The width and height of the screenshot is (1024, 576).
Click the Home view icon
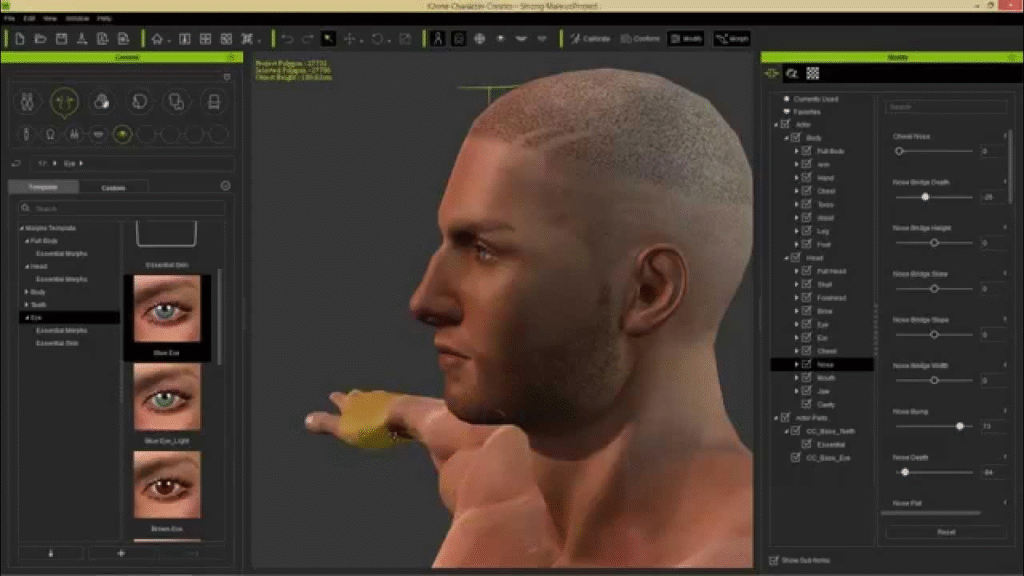tap(157, 39)
